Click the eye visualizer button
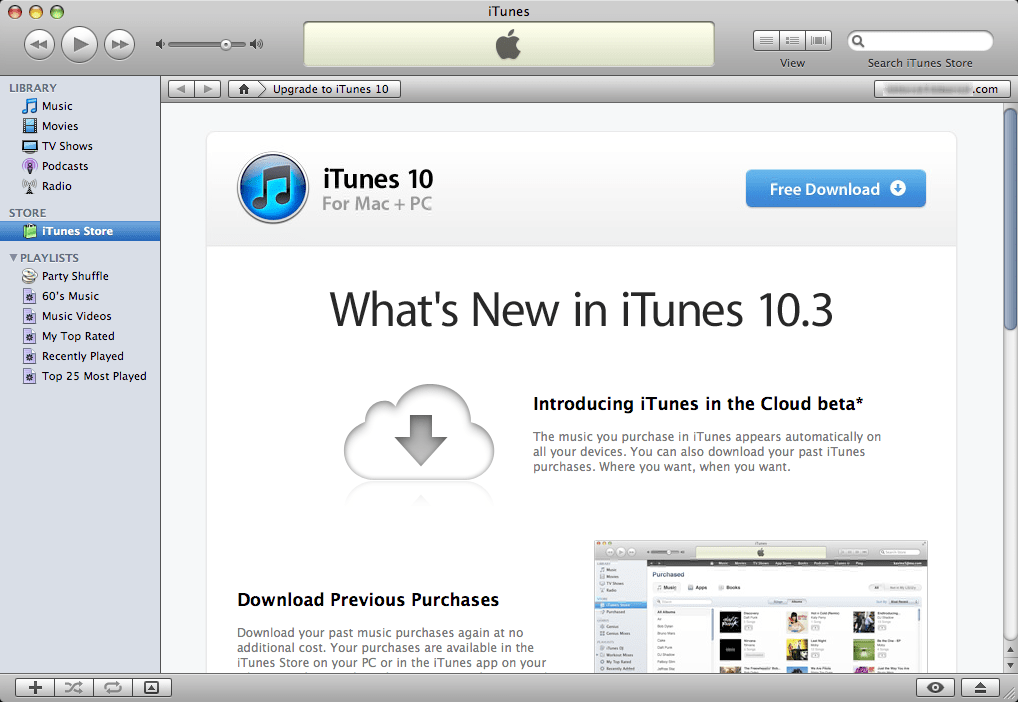 click(x=936, y=688)
